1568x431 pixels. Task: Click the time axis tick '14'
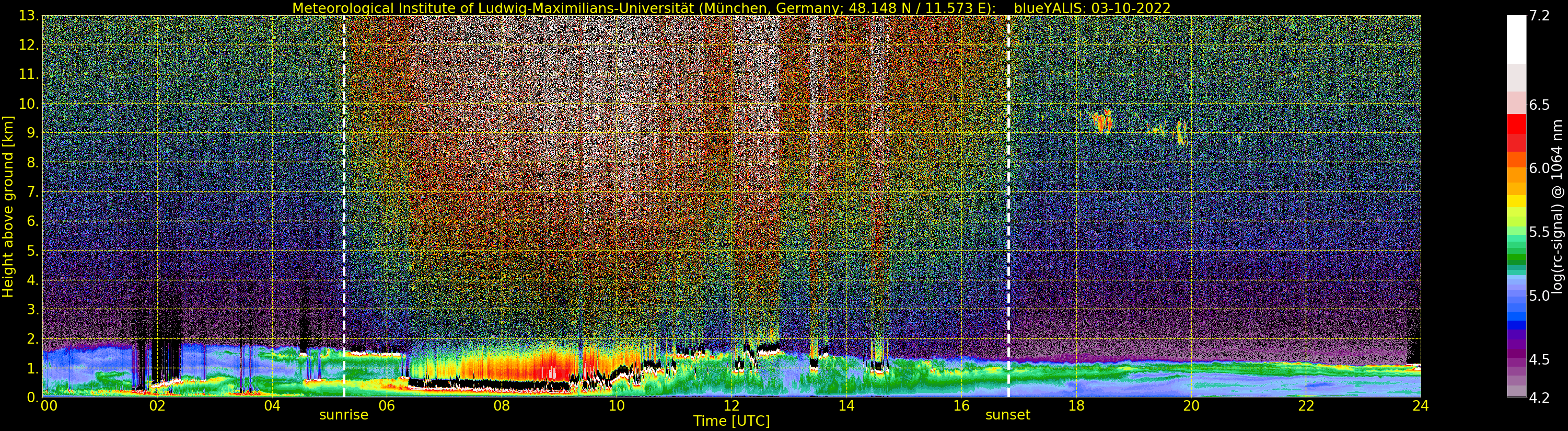[846, 405]
